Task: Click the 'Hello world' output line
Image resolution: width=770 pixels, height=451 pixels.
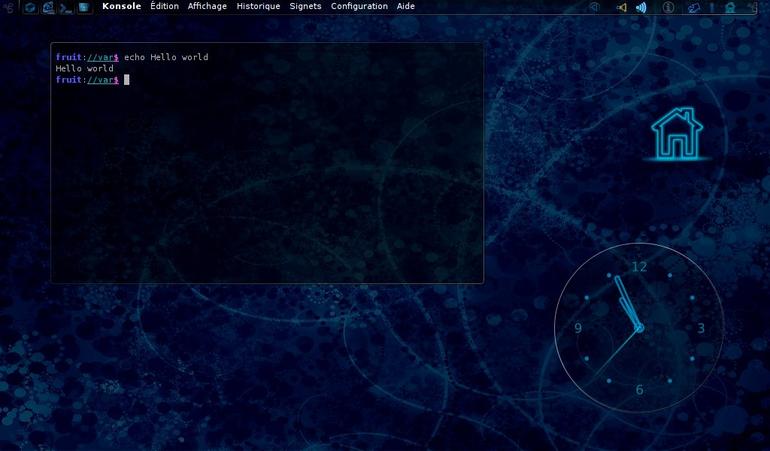Action: click(x=84, y=68)
